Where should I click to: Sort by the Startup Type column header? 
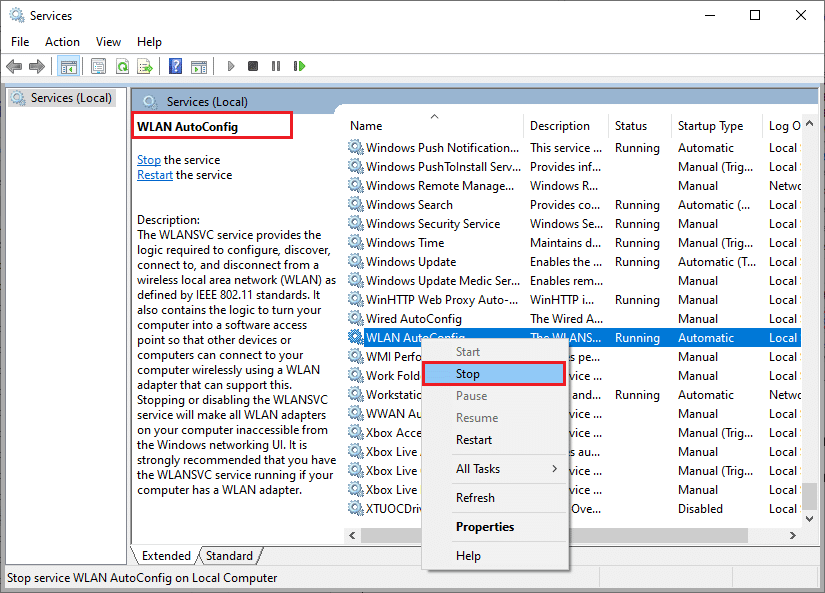tap(717, 126)
